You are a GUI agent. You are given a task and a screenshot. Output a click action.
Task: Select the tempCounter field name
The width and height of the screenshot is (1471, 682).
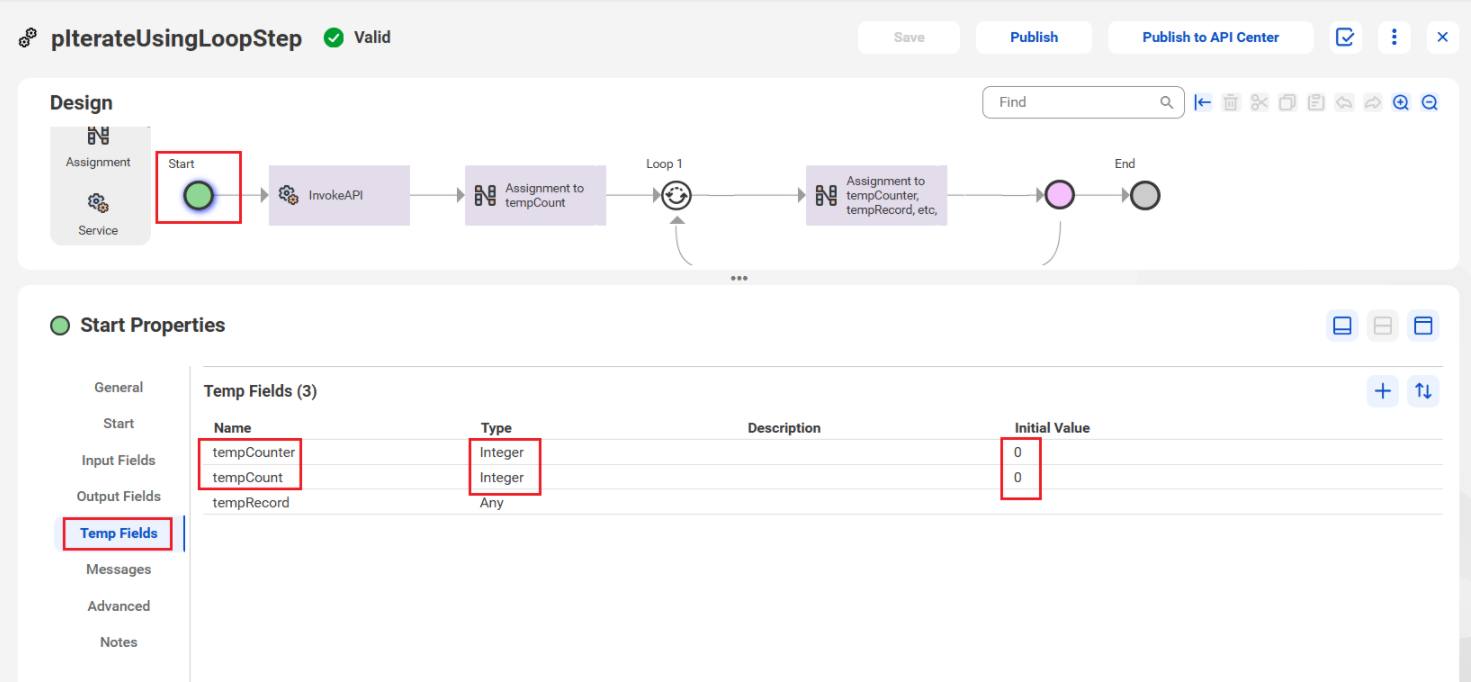254,452
